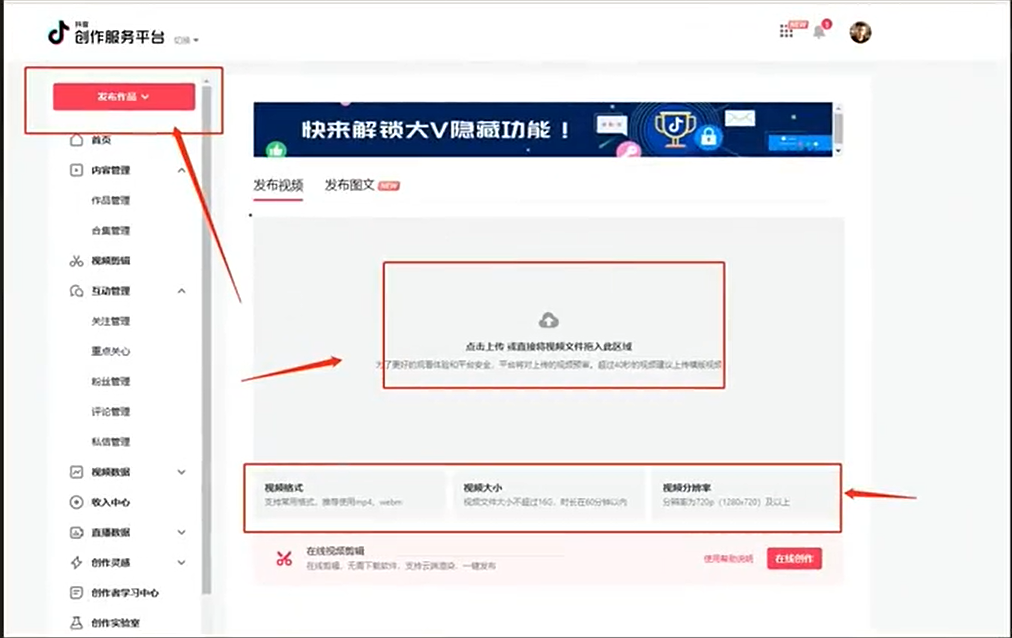Go to 首页 in the sidebar
1012x638 pixels.
(101, 140)
